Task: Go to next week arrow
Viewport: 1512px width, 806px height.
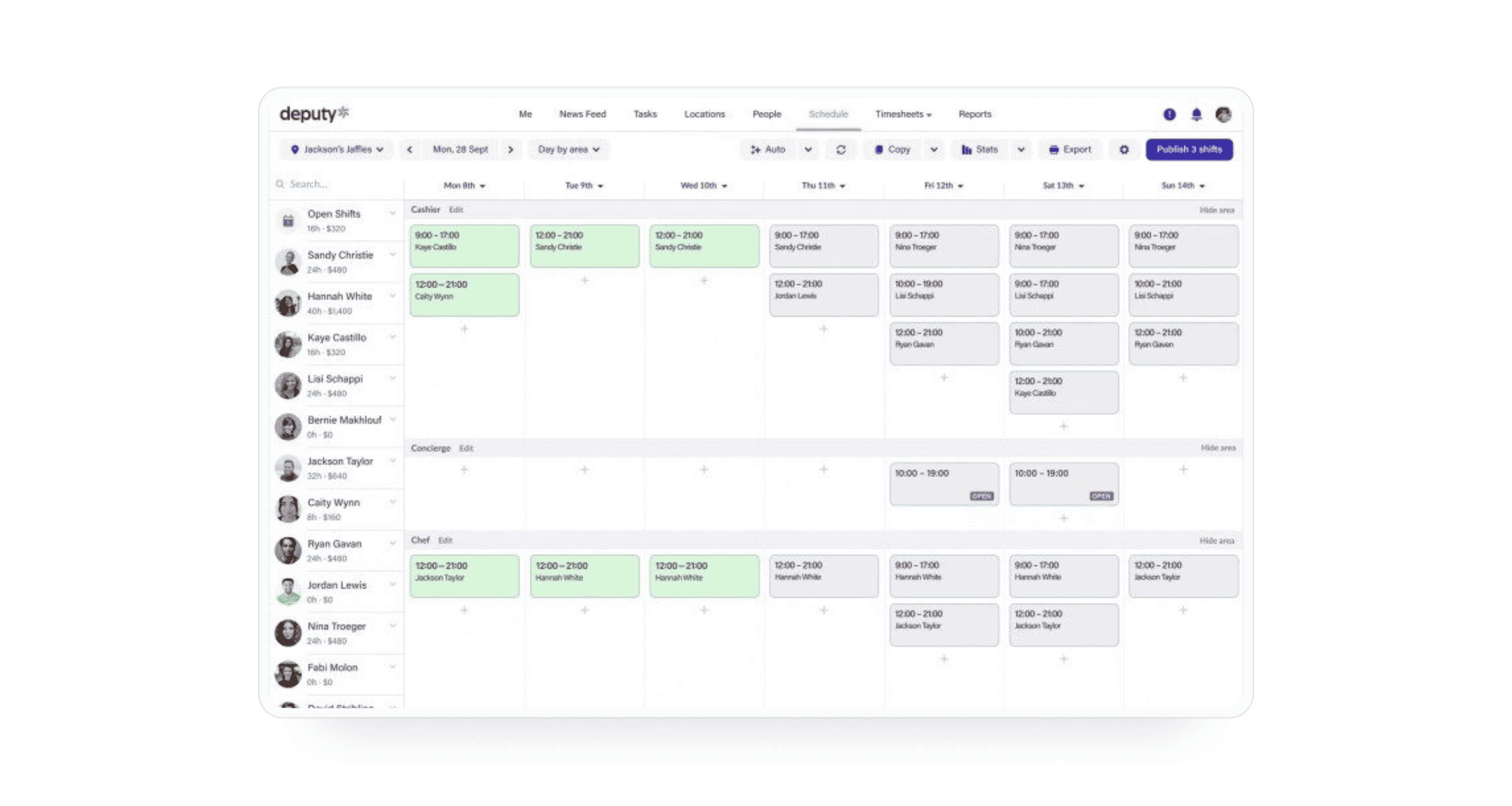Action: coord(511,150)
